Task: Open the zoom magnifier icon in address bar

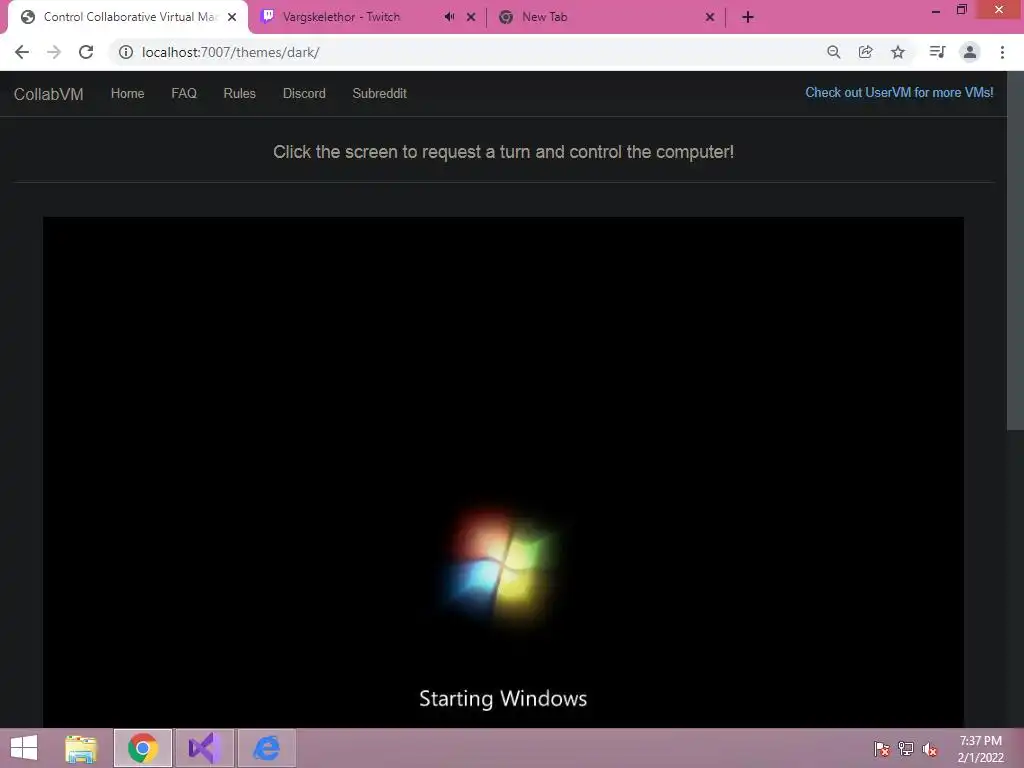Action: point(833,52)
